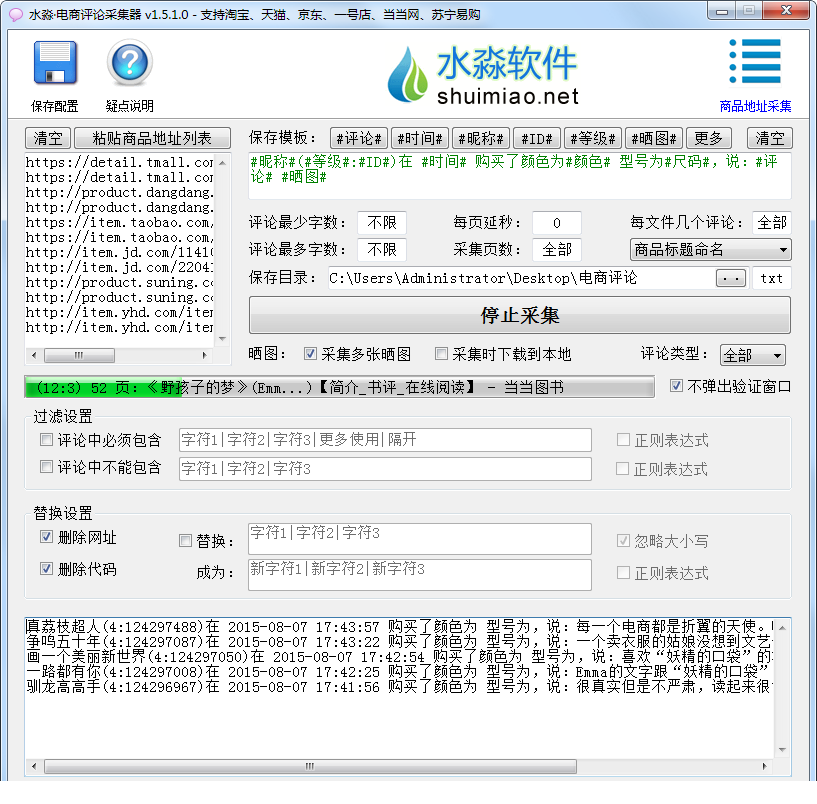Select the http://item.jd.com/1141 URL row
Image resolution: width=817 pixels, height=804 pixels.
click(119, 253)
